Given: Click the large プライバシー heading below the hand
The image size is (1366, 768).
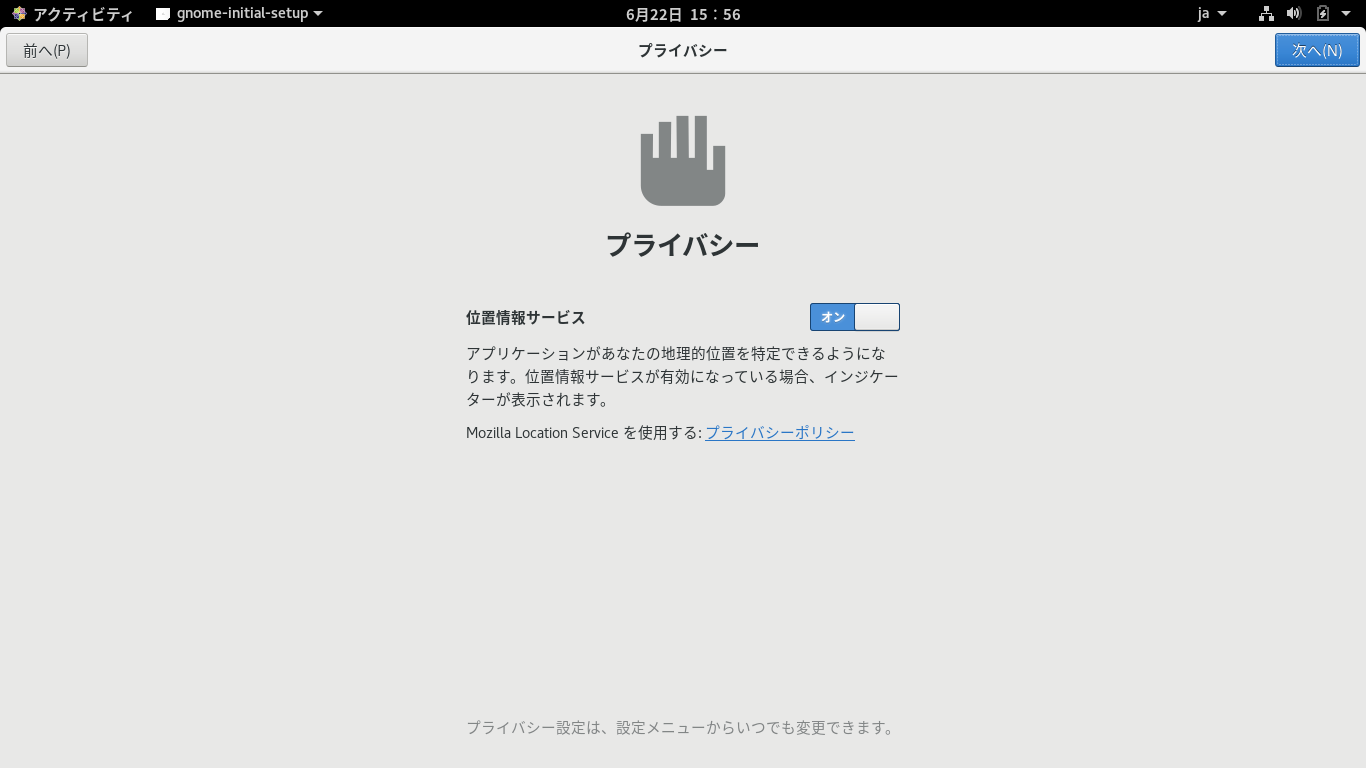Looking at the screenshot, I should coord(683,245).
